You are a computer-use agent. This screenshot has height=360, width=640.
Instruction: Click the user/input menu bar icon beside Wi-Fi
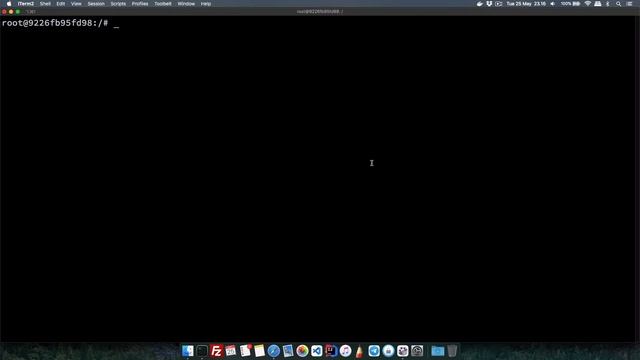coord(598,4)
